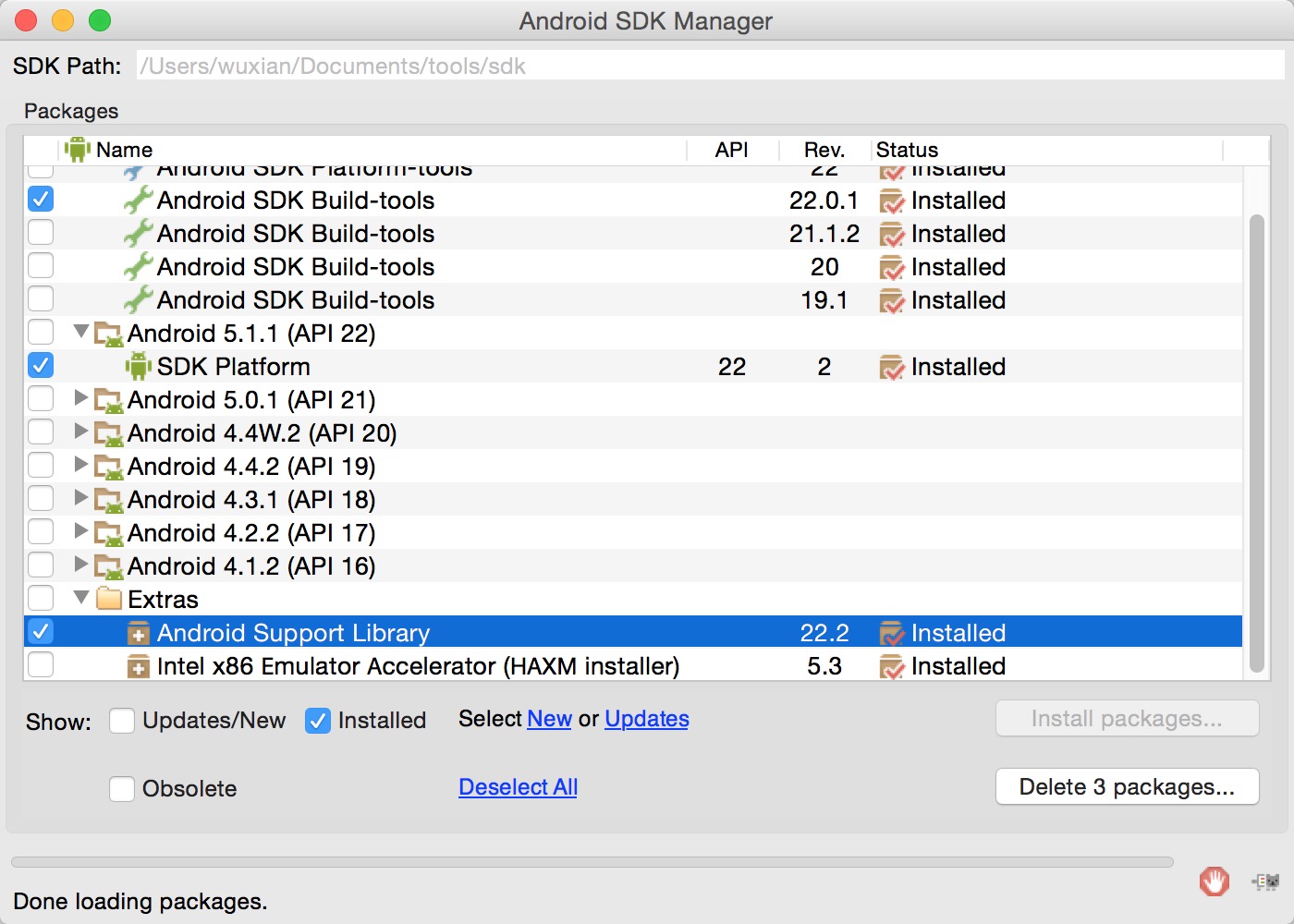Click the Android robot icon beside SDK Platform
This screenshot has height=924, width=1294.
point(139,366)
